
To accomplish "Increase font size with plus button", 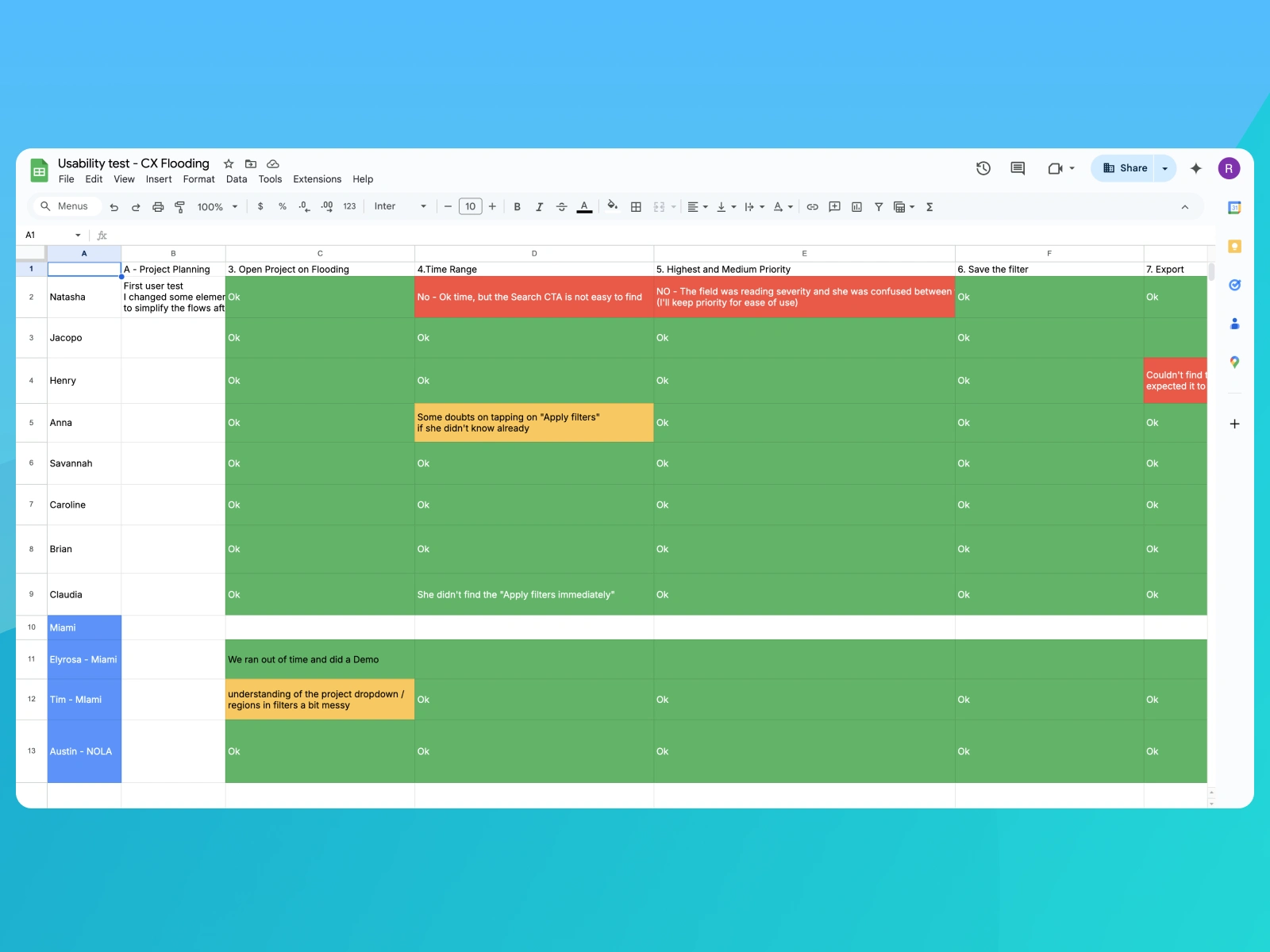I will click(x=492, y=206).
